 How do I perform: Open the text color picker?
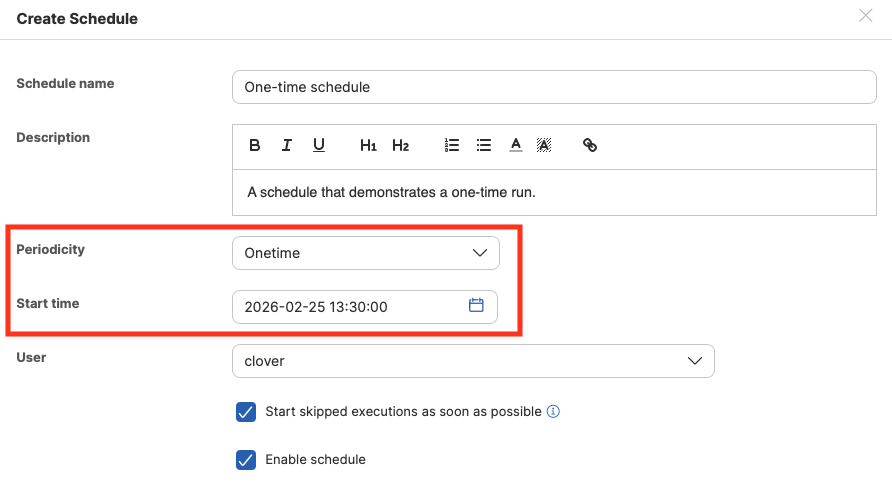coord(516,146)
